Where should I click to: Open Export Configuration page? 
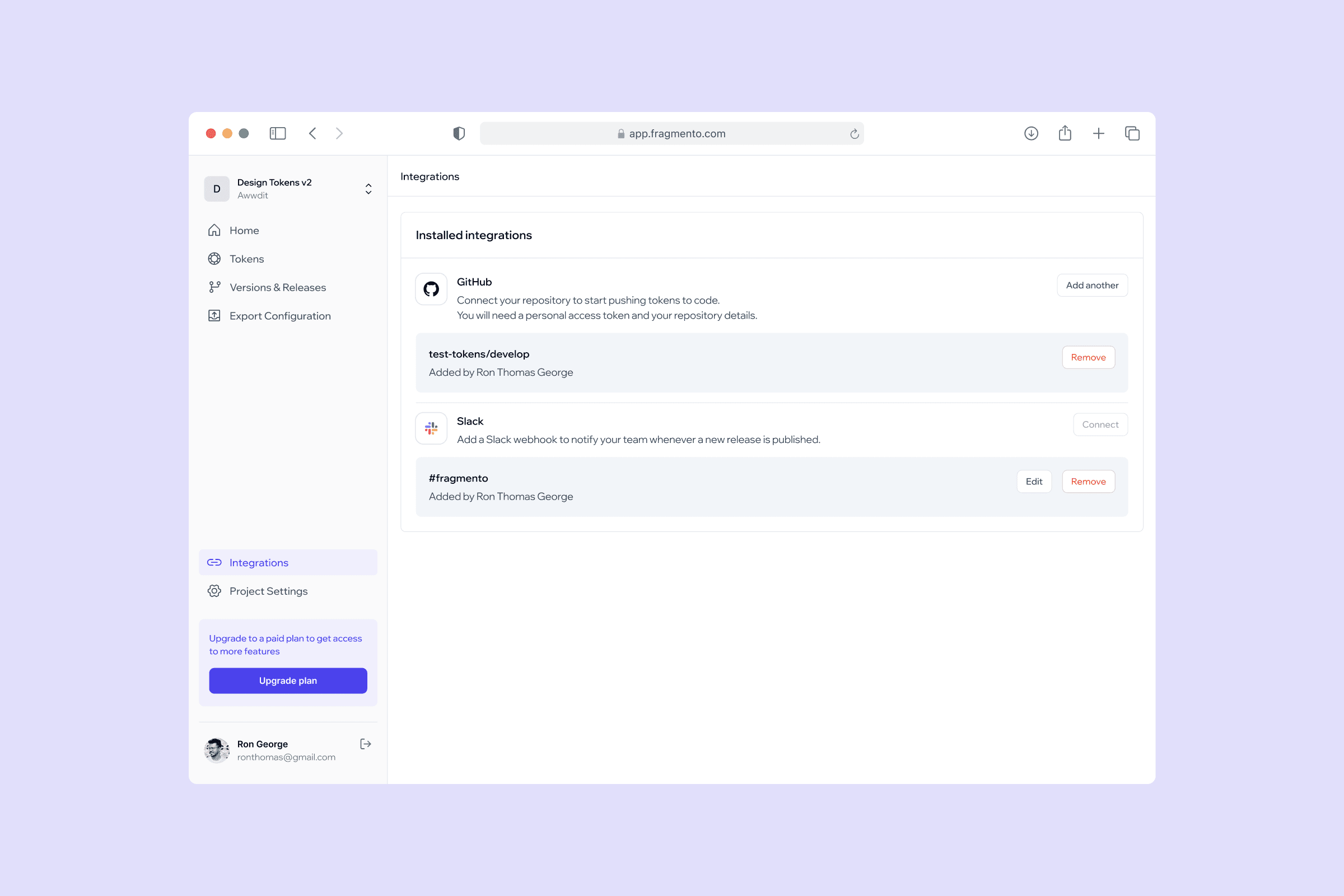[x=279, y=316]
